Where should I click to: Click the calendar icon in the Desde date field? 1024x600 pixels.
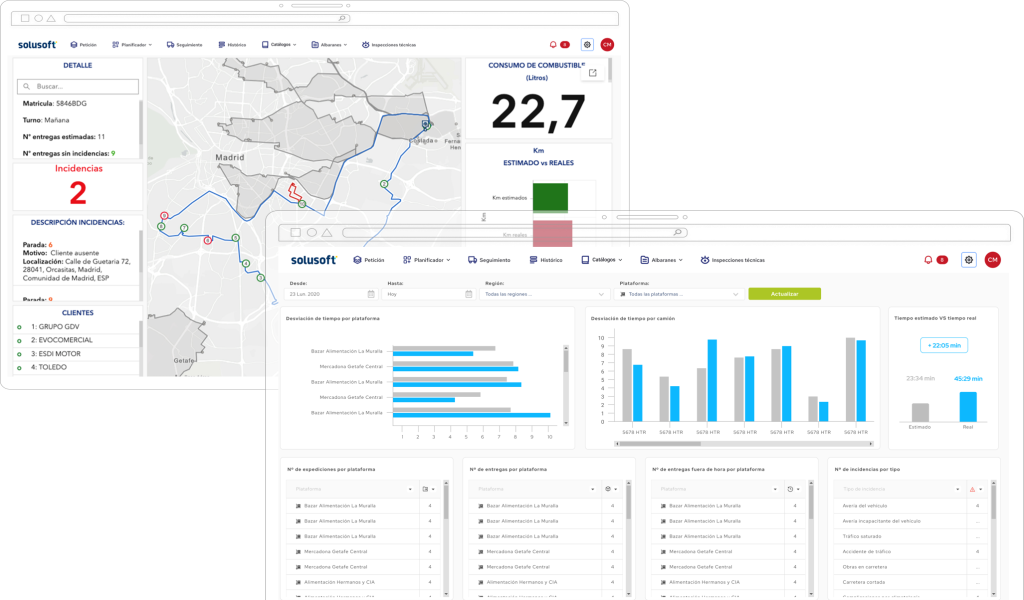[371, 295]
